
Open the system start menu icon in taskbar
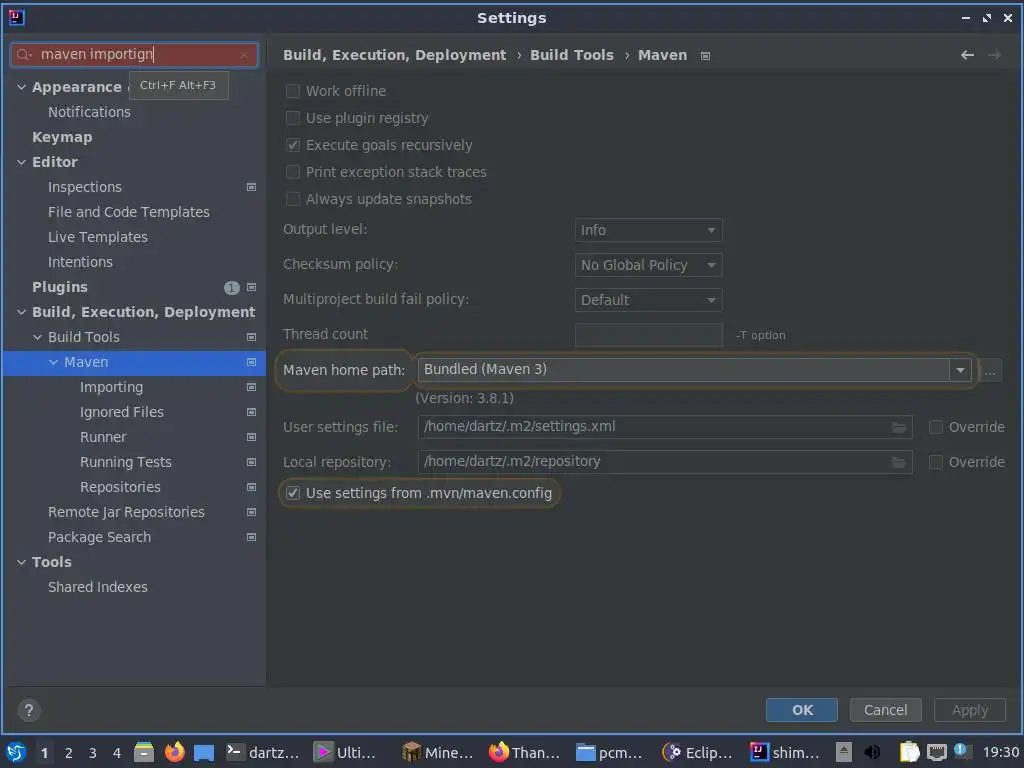coord(16,752)
